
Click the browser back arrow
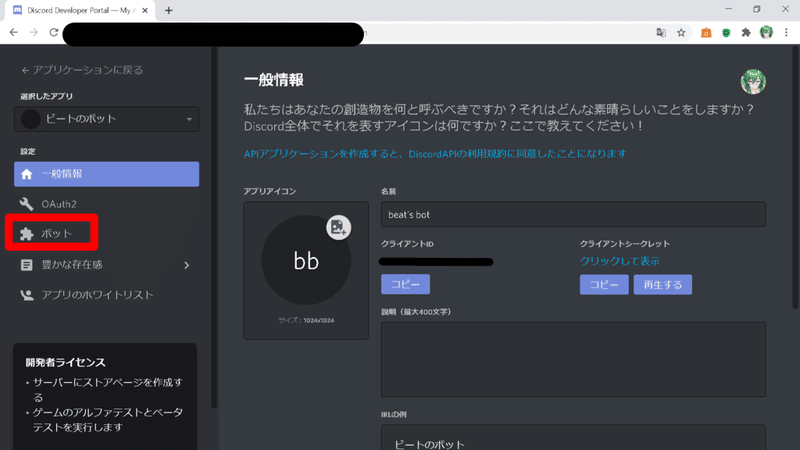(14, 32)
